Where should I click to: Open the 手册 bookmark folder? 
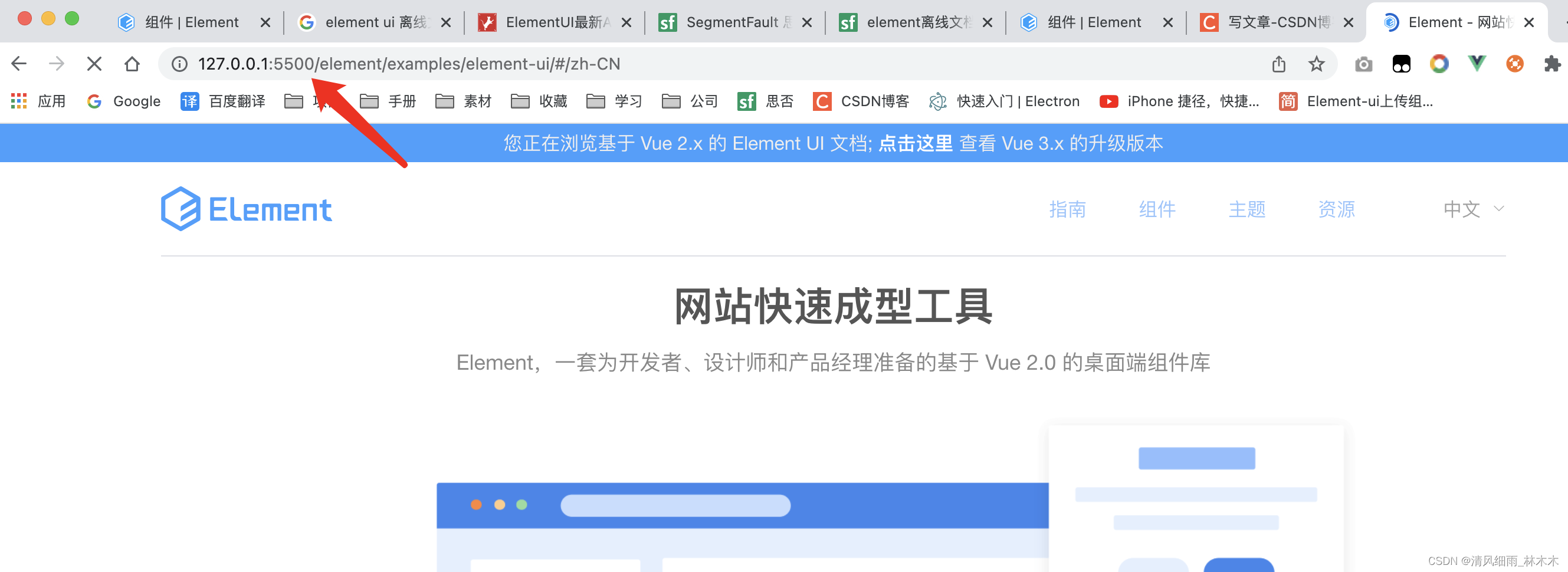click(x=388, y=101)
